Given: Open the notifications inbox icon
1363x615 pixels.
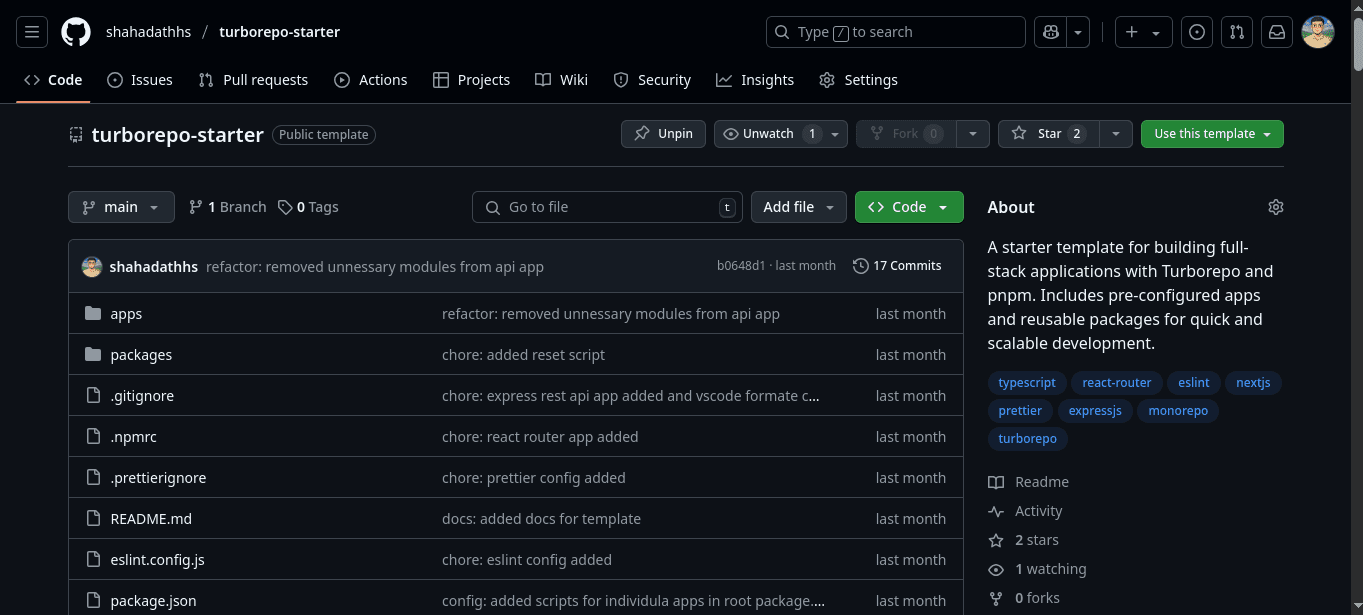Looking at the screenshot, I should (1277, 32).
